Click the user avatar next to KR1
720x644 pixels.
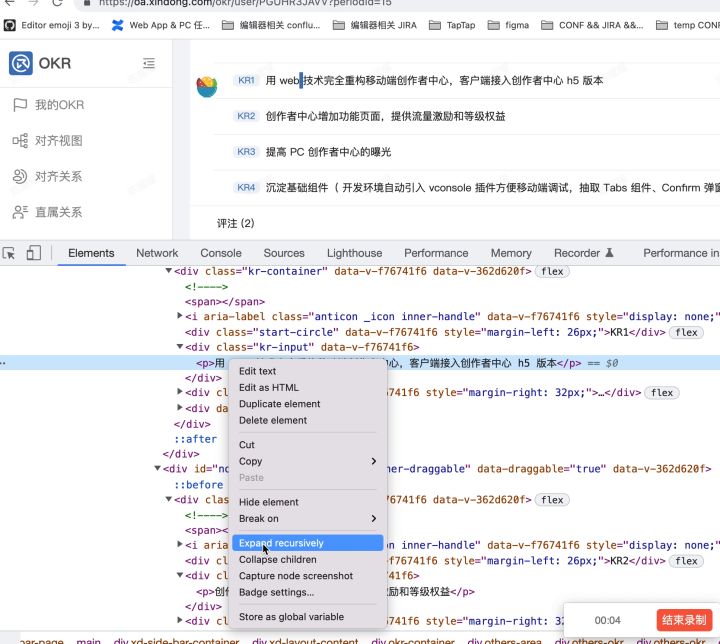tap(207, 87)
